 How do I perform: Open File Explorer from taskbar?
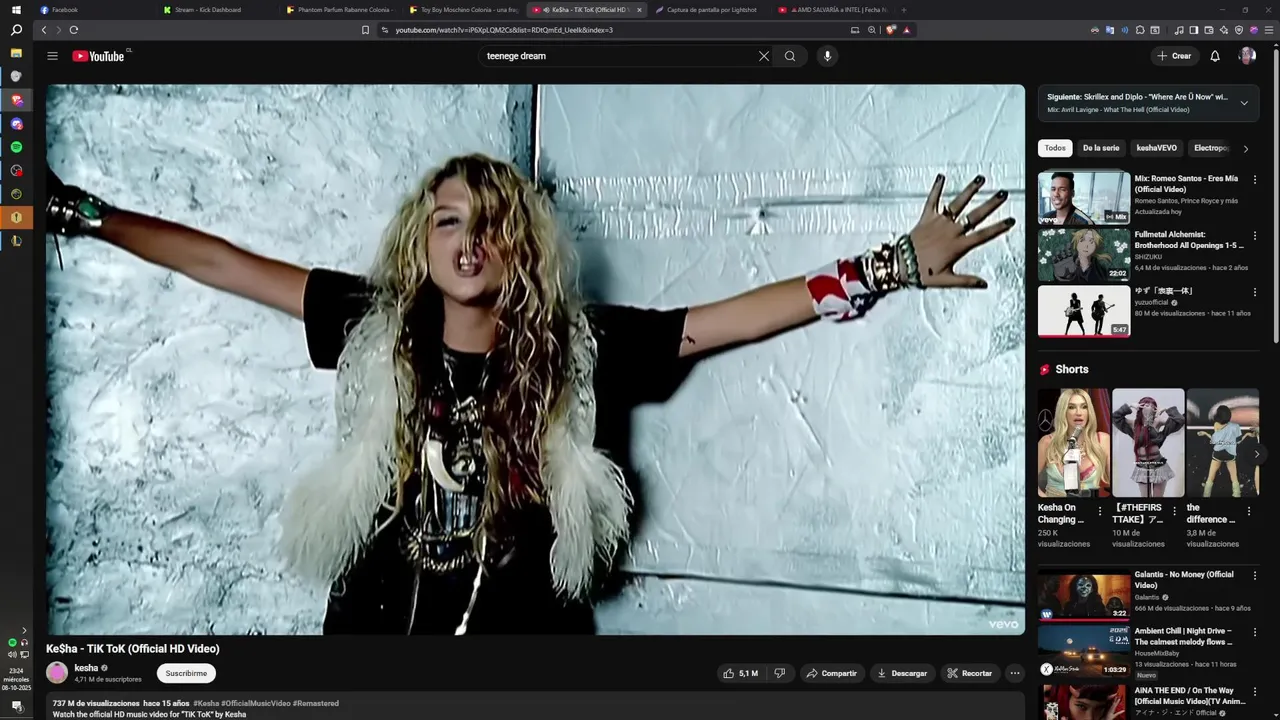click(x=16, y=52)
